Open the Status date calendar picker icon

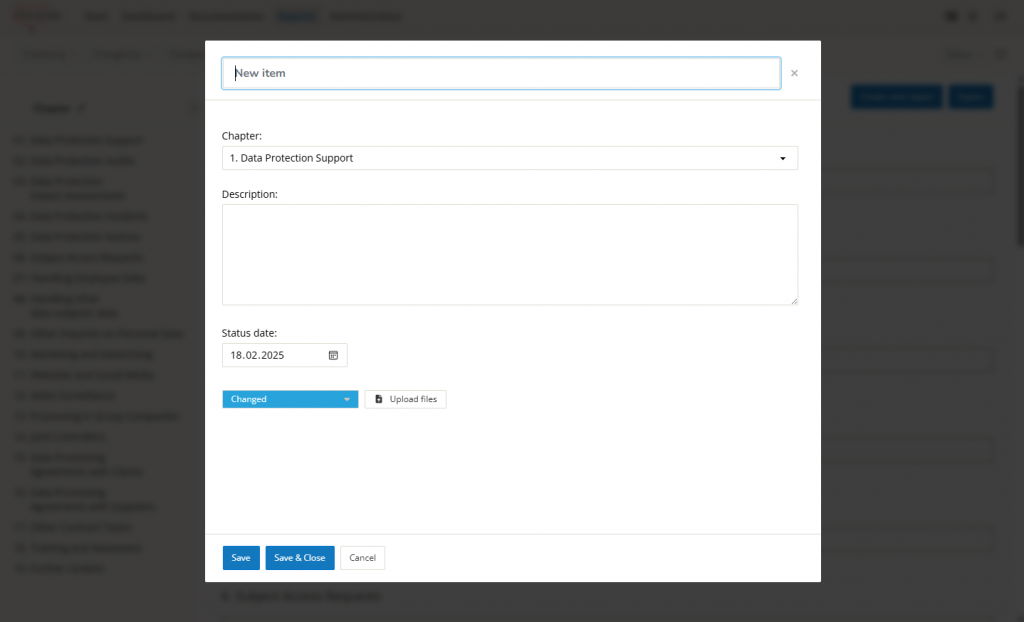pos(333,355)
